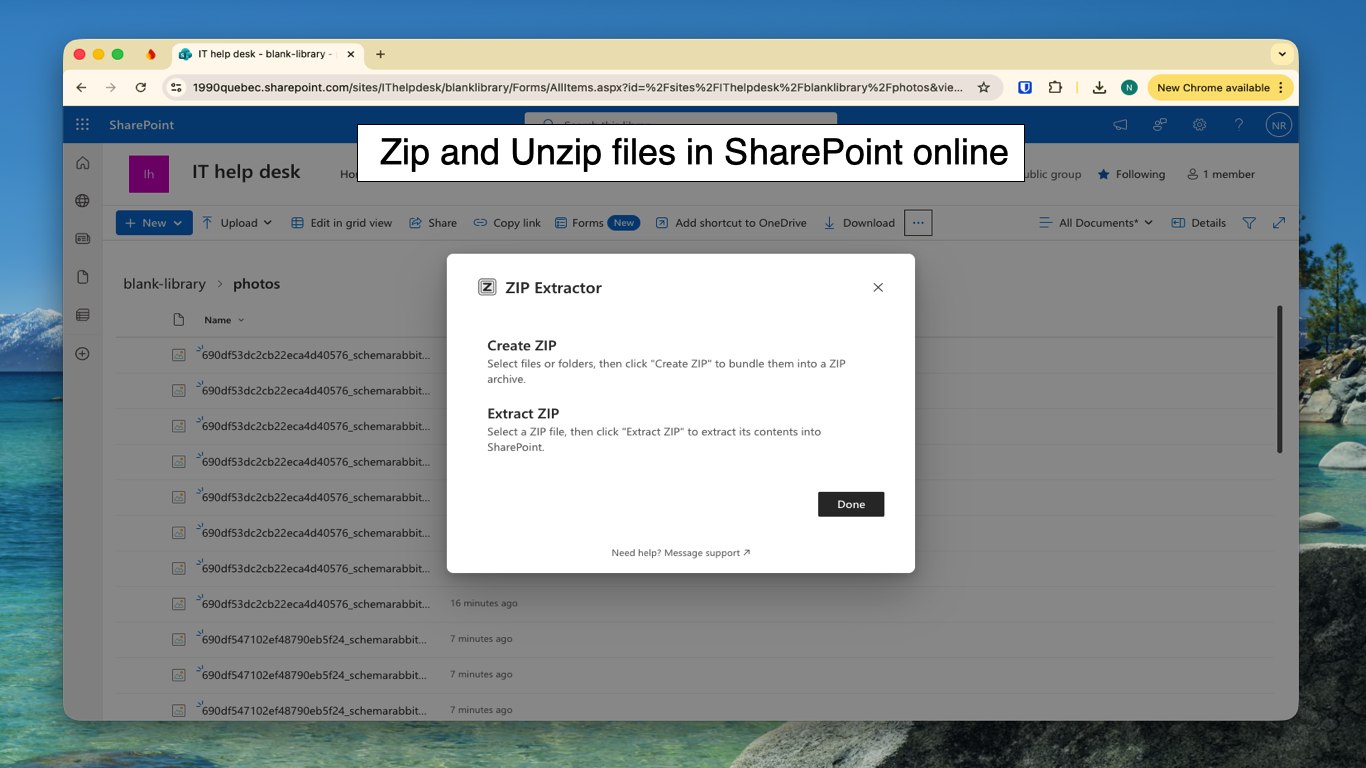Open My News newspaper icon in sidebar
Image resolution: width=1366 pixels, height=768 pixels.
pyautogui.click(x=83, y=238)
